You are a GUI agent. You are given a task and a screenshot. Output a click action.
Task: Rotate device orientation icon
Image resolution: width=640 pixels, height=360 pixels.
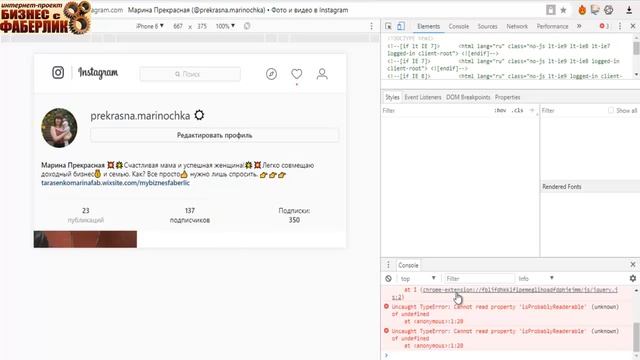(x=247, y=26)
